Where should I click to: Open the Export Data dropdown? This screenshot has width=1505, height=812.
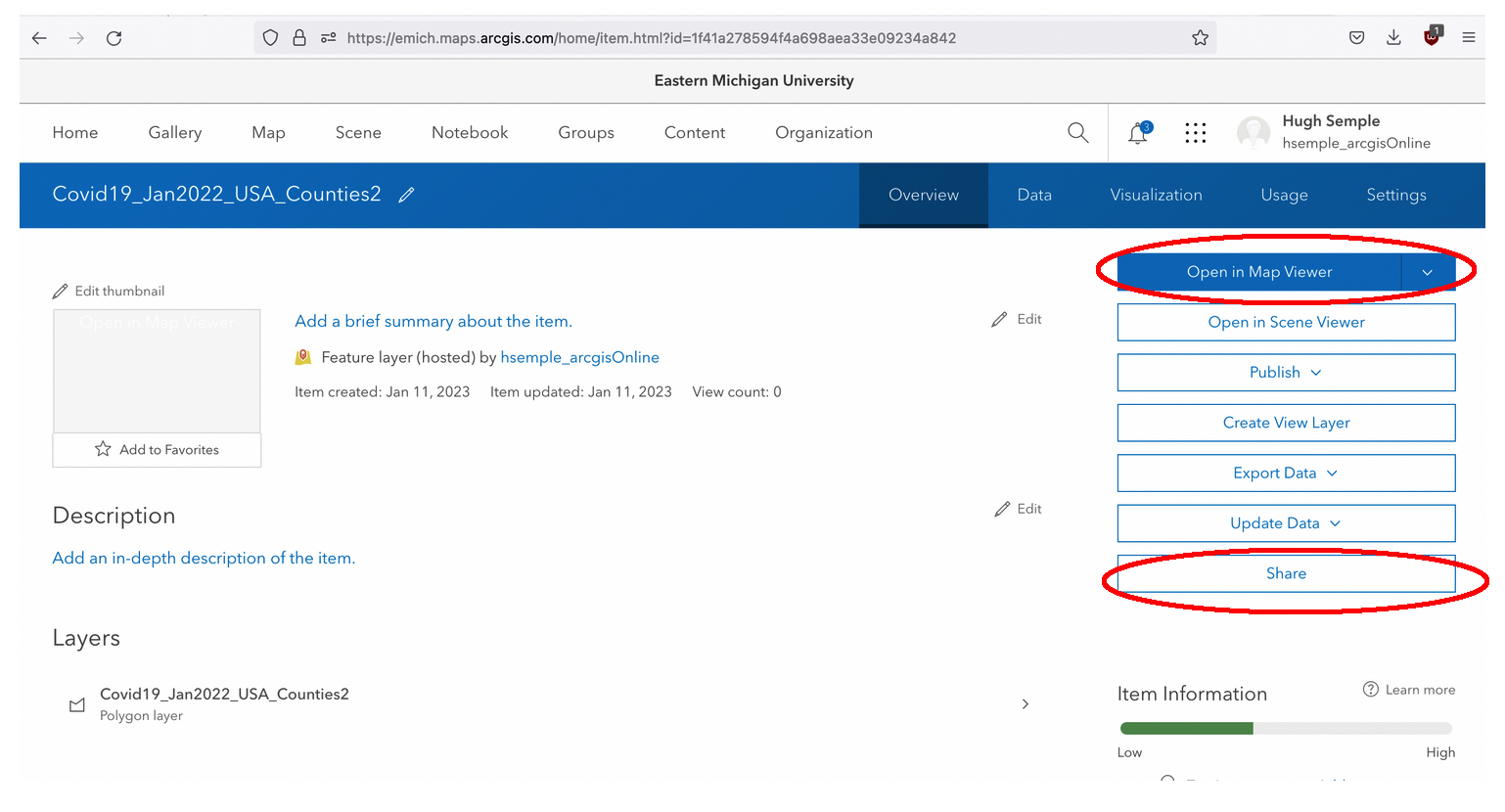(1286, 474)
